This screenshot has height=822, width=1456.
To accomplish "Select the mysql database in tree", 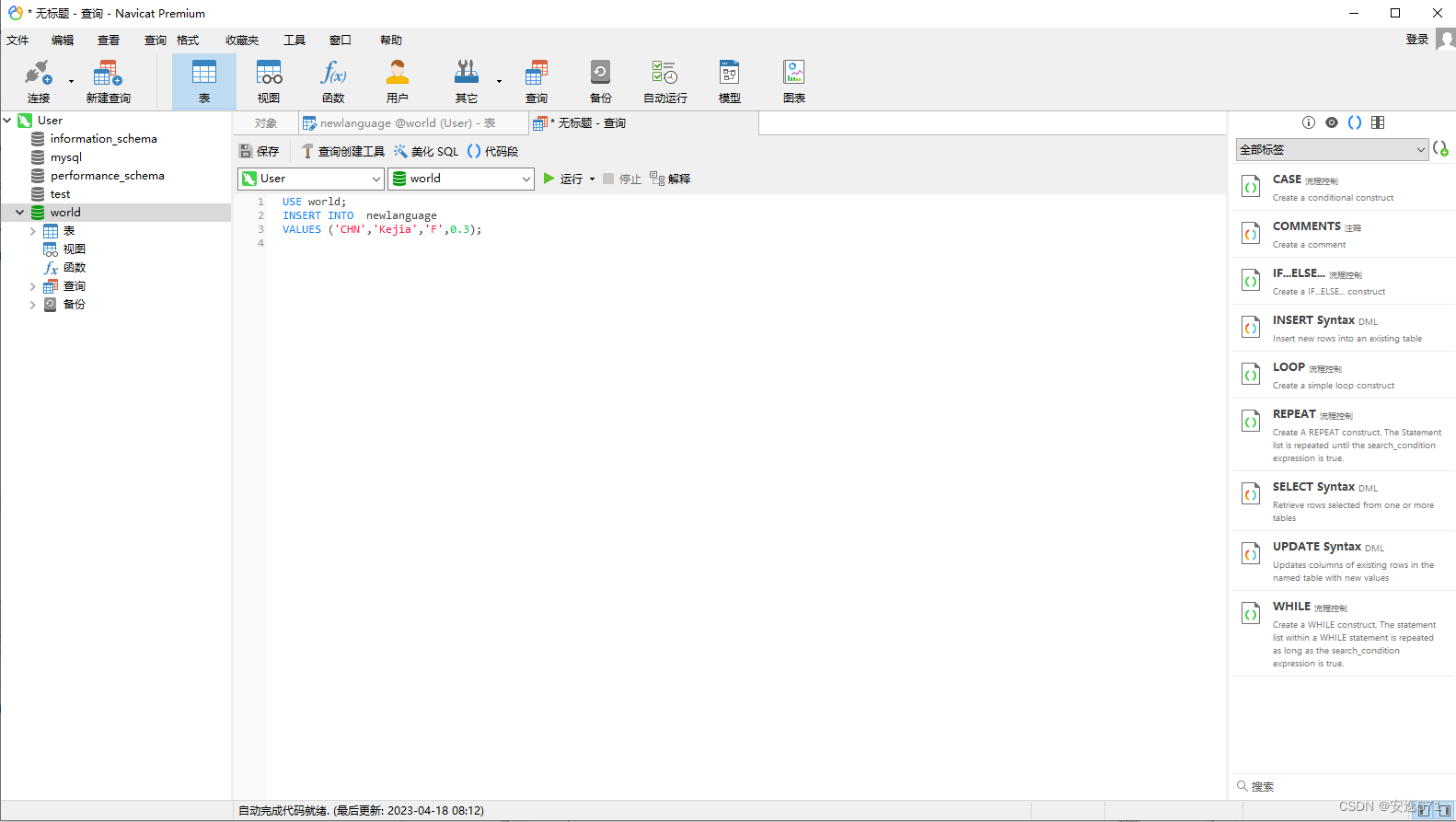I will pyautogui.click(x=65, y=157).
